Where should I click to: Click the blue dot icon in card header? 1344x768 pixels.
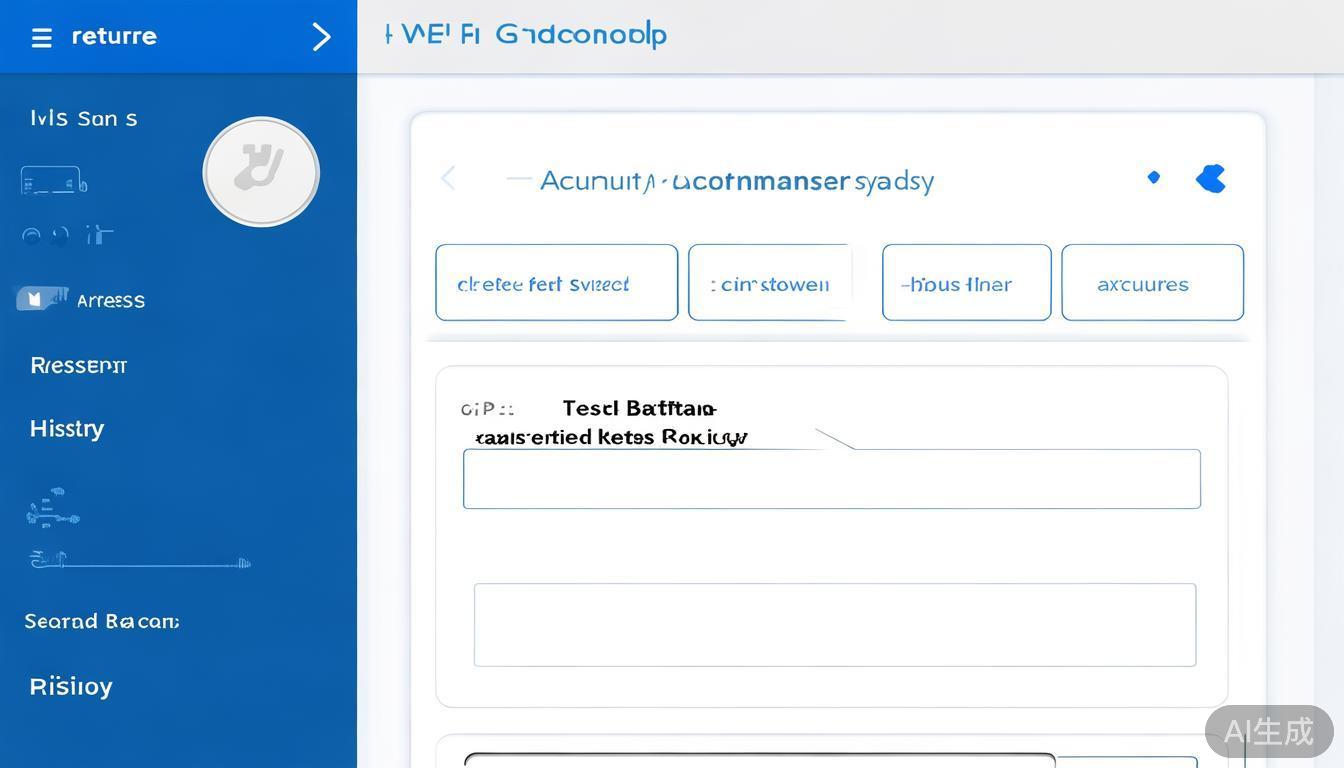click(x=1153, y=177)
